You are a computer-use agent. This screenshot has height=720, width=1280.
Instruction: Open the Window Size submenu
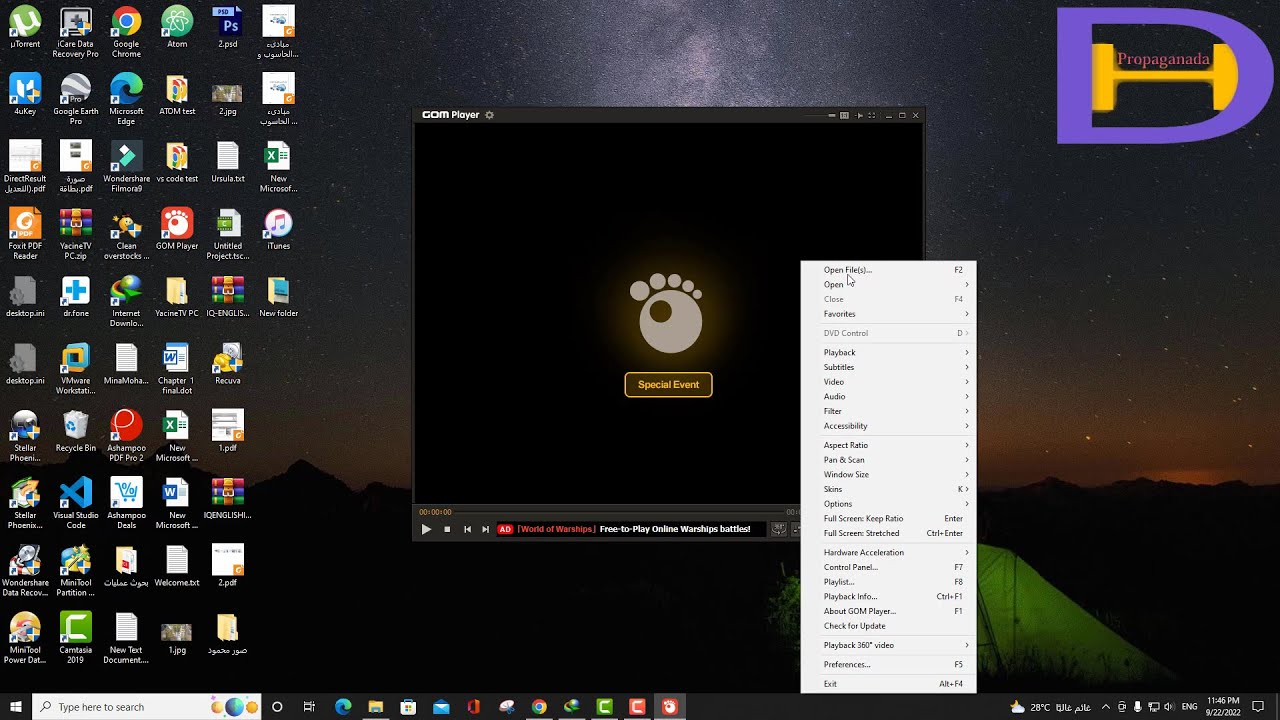pos(888,475)
